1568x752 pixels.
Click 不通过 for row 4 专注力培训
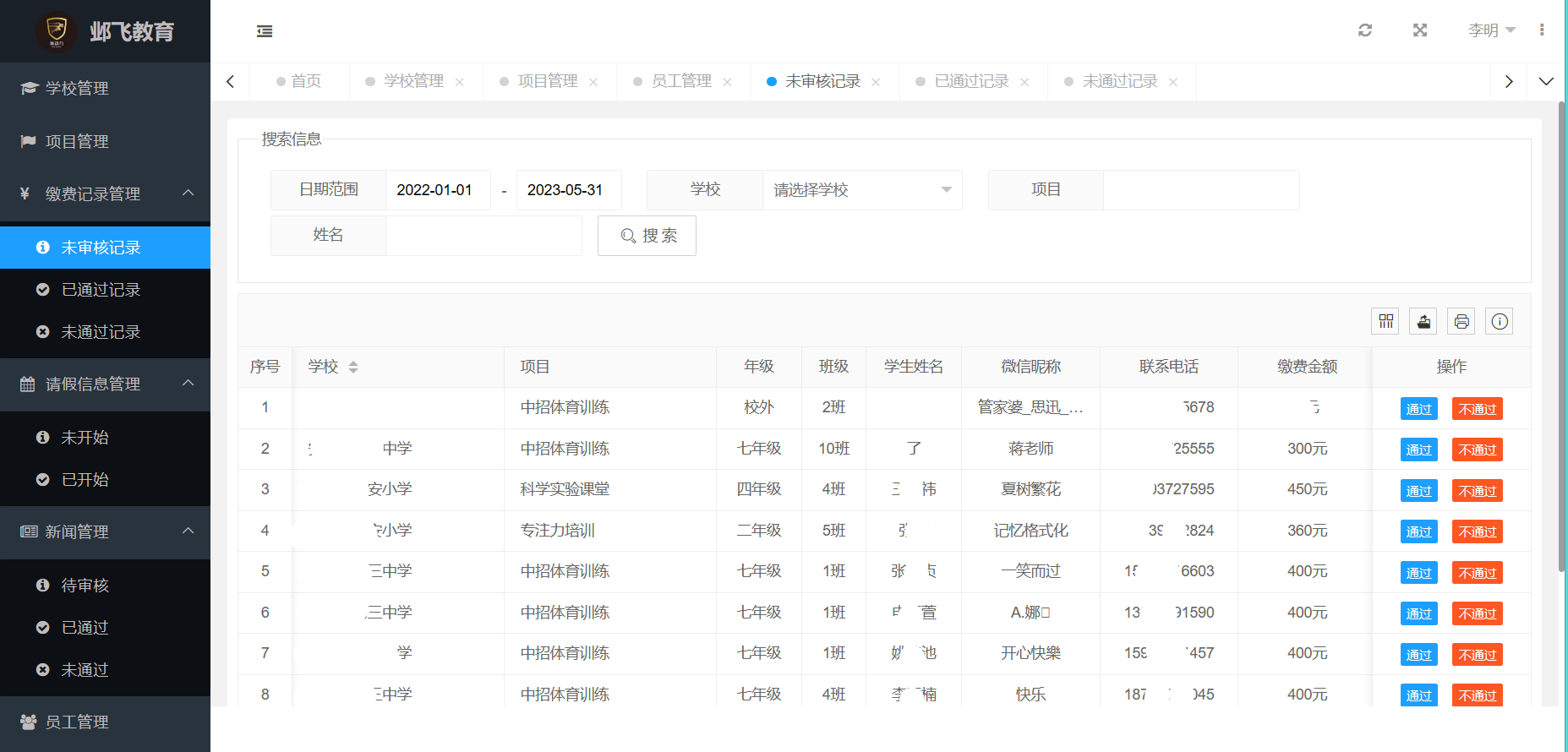click(1477, 531)
